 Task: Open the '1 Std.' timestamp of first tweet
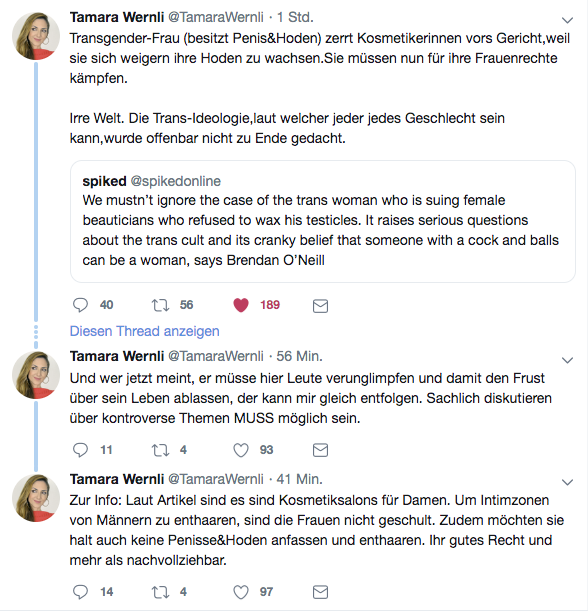point(295,17)
